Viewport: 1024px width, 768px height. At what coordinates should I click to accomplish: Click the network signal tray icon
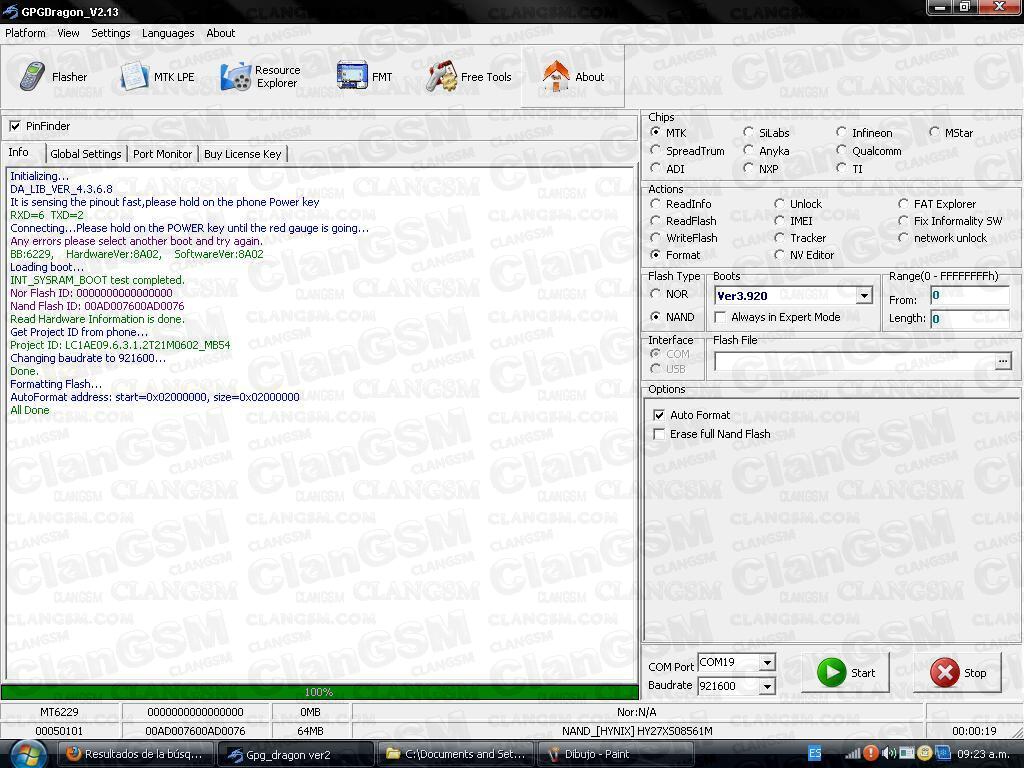tap(852, 754)
